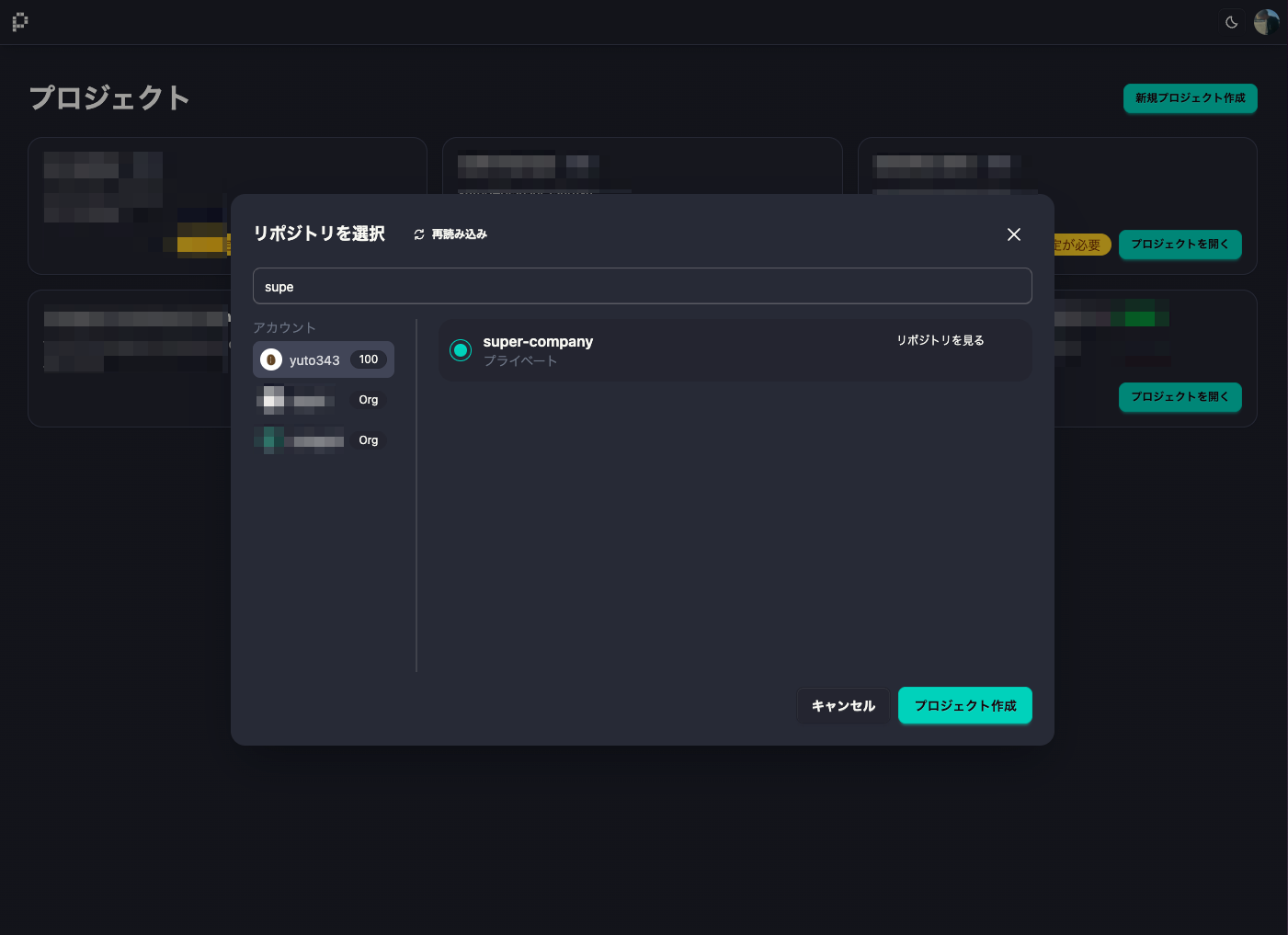Select the first Org account
The image size is (1288, 935).
[324, 400]
